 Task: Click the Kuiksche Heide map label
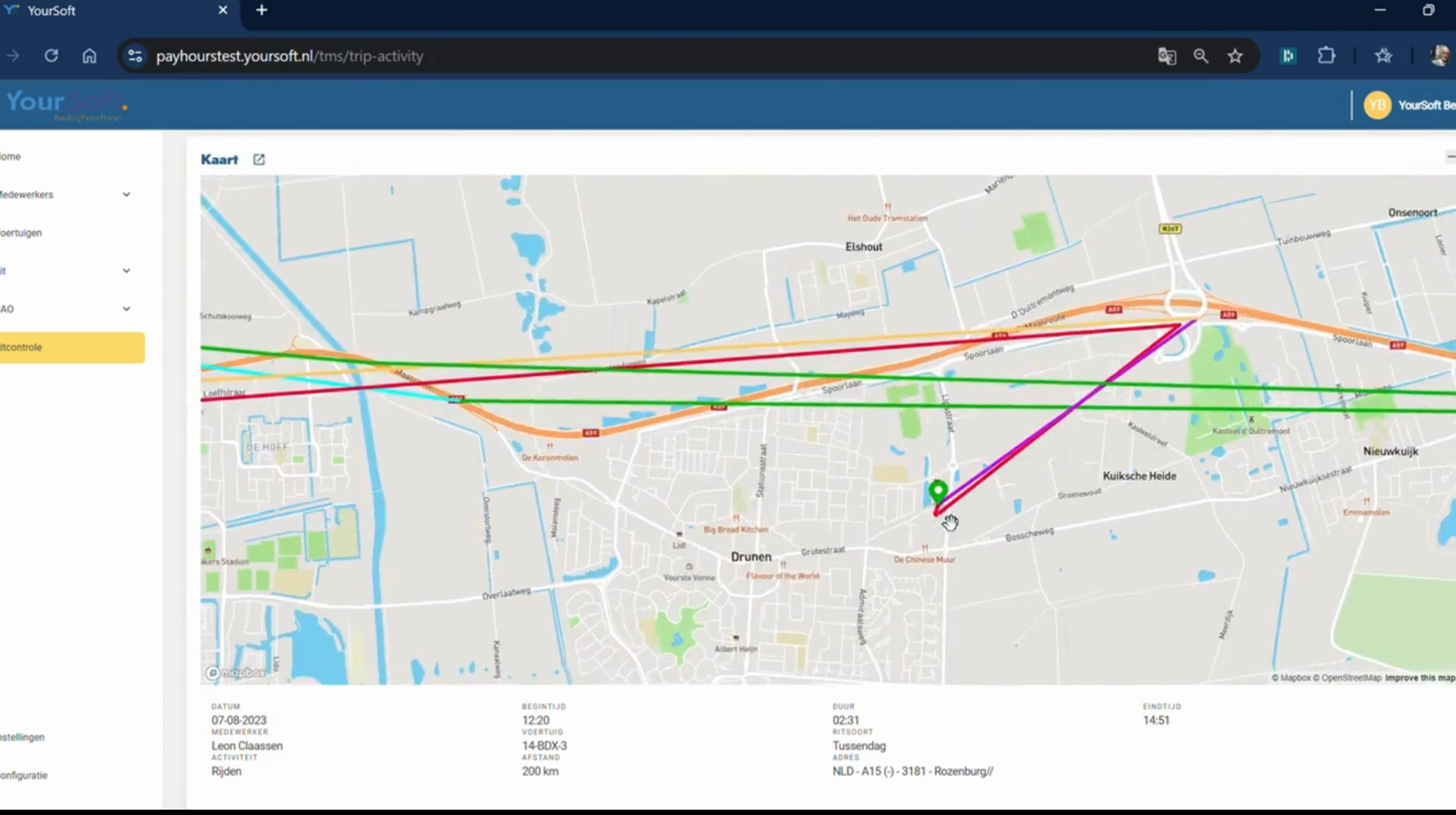coord(1139,476)
